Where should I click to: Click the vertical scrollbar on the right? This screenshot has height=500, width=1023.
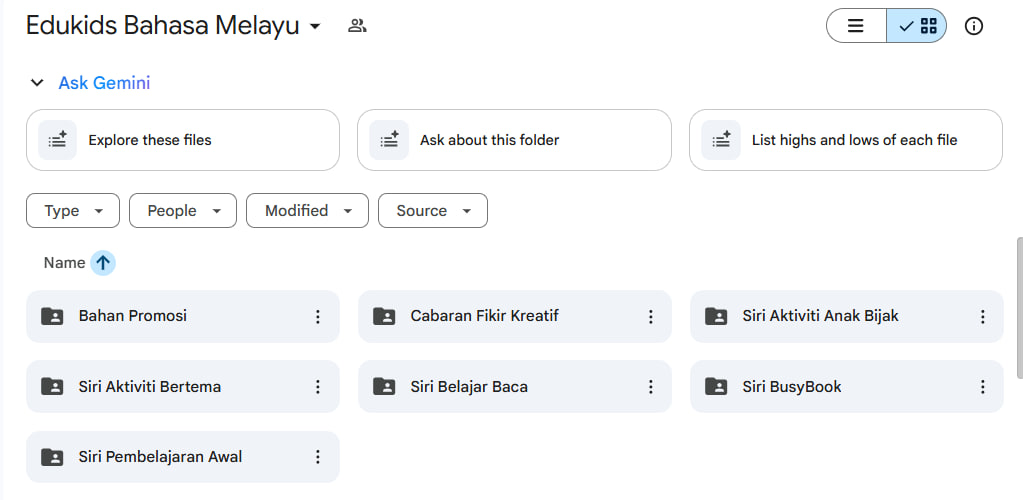[1018, 300]
